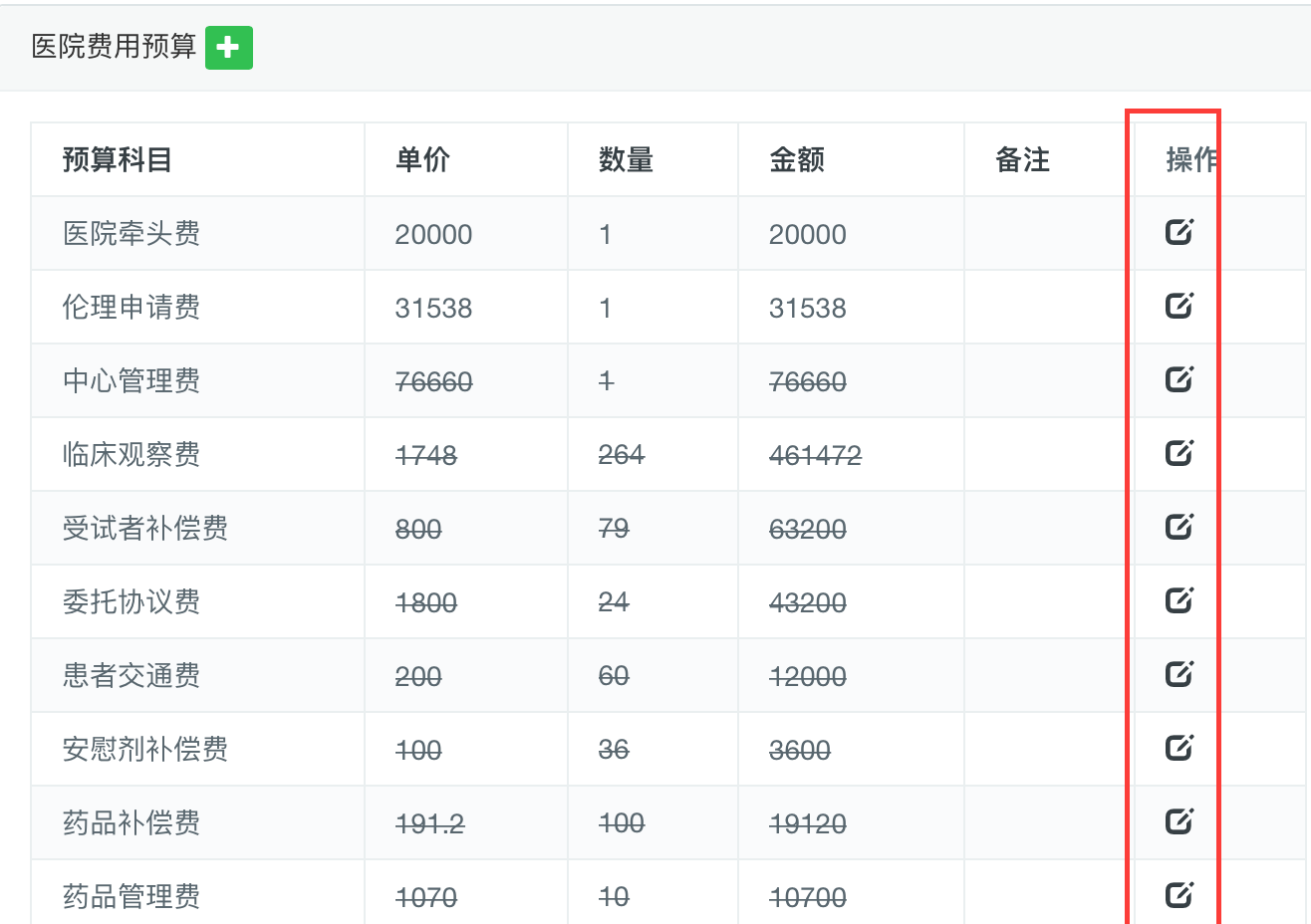
Task: Edit the 受试者补偿费 row
Action: coord(1180,526)
